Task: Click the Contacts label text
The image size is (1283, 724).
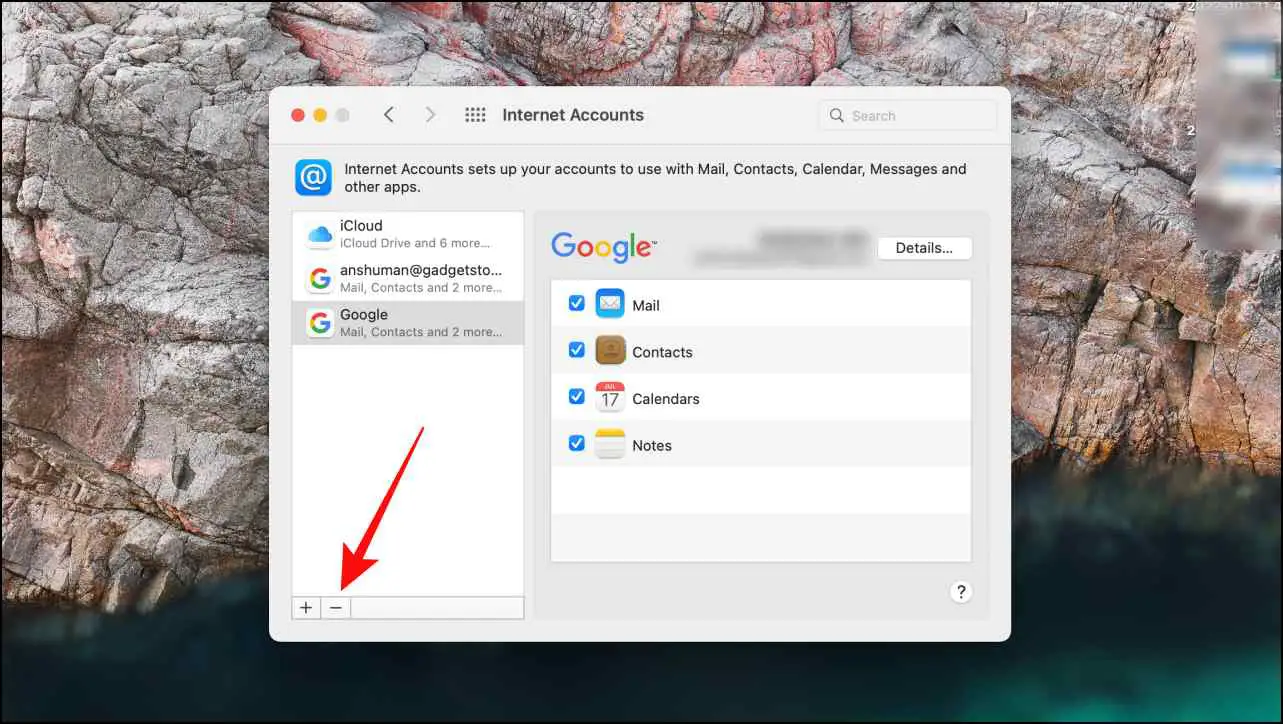Action: coord(662,352)
